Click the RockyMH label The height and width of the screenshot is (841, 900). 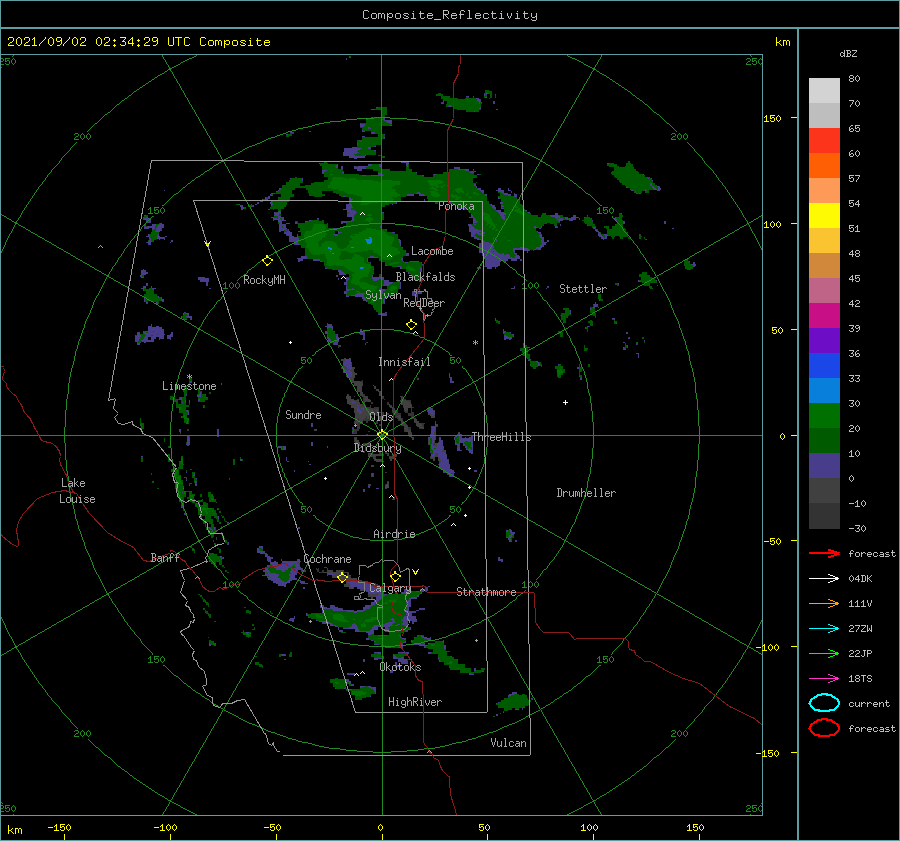coord(264,280)
